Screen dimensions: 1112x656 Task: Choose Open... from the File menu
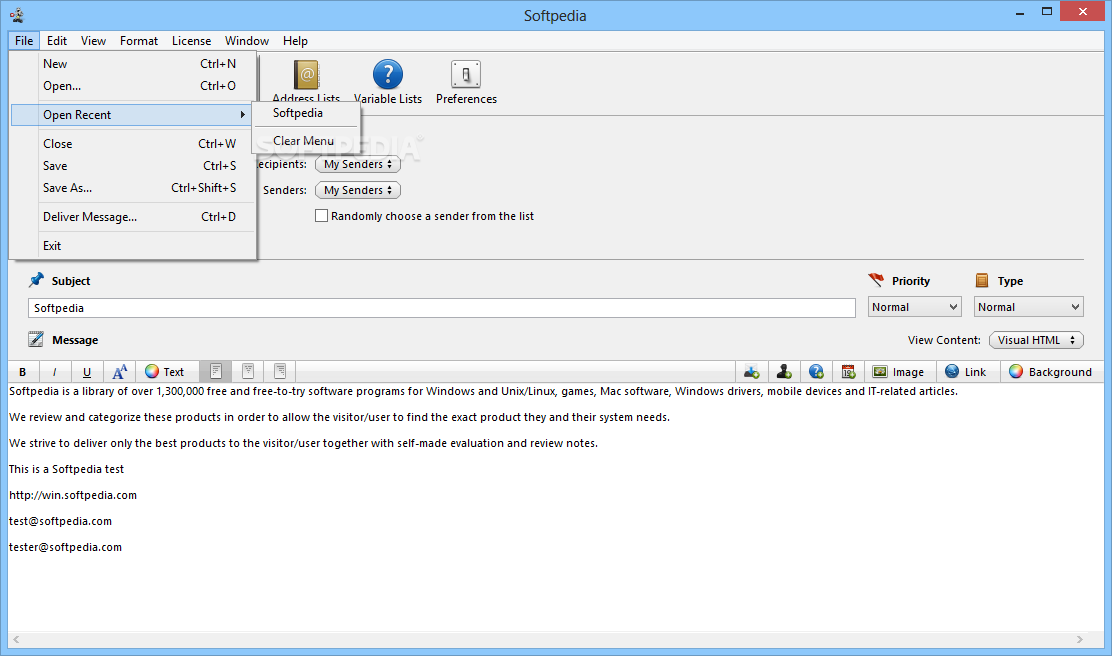click(x=133, y=86)
